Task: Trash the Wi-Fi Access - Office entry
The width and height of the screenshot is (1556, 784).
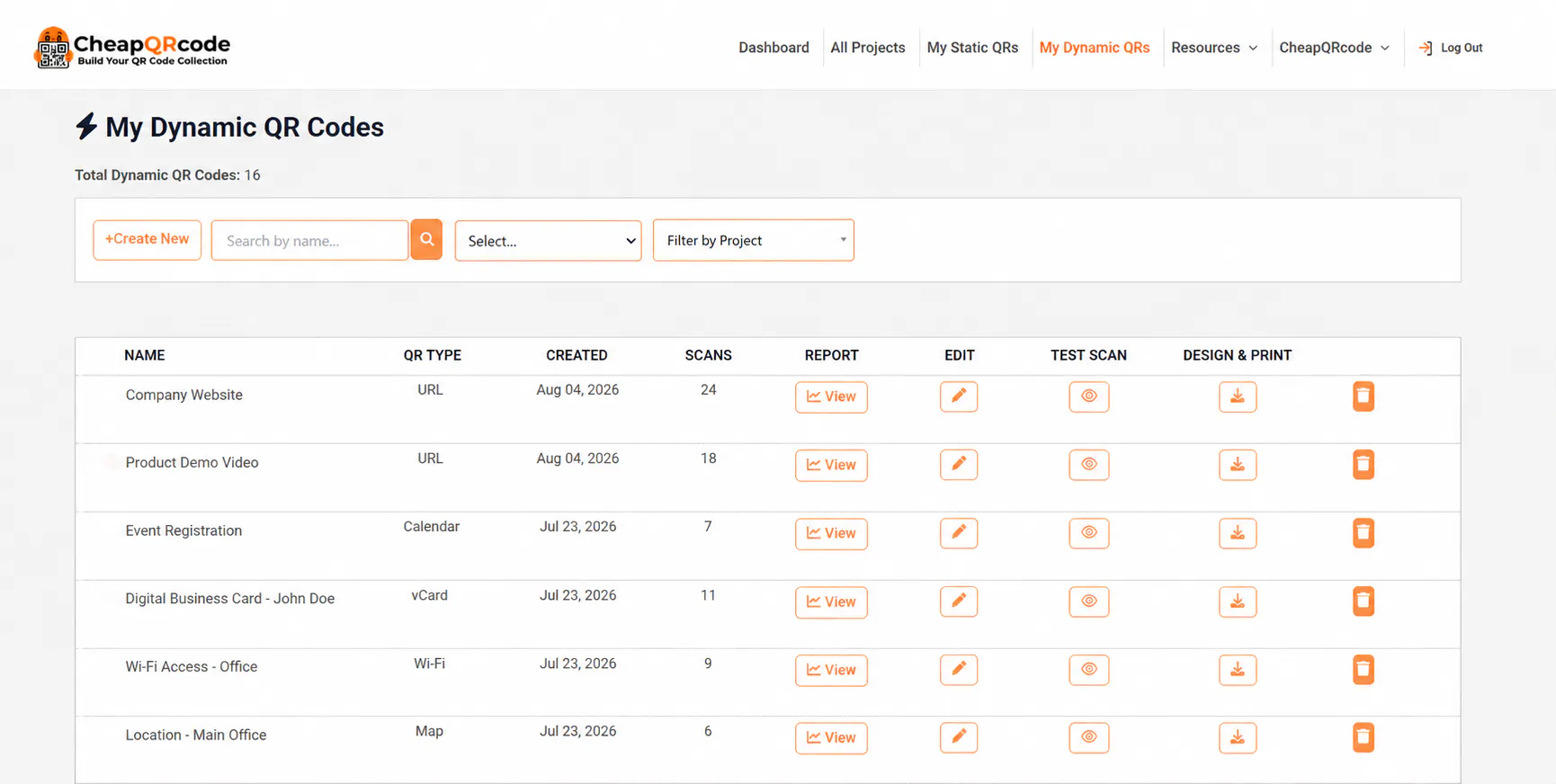Action: click(1364, 670)
